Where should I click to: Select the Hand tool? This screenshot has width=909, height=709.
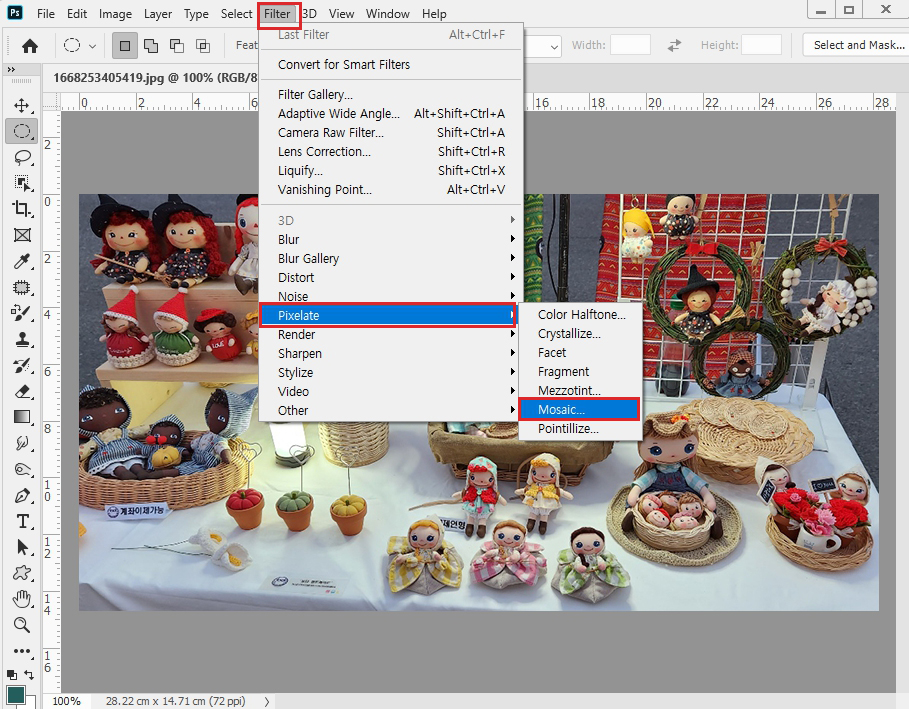point(21,599)
